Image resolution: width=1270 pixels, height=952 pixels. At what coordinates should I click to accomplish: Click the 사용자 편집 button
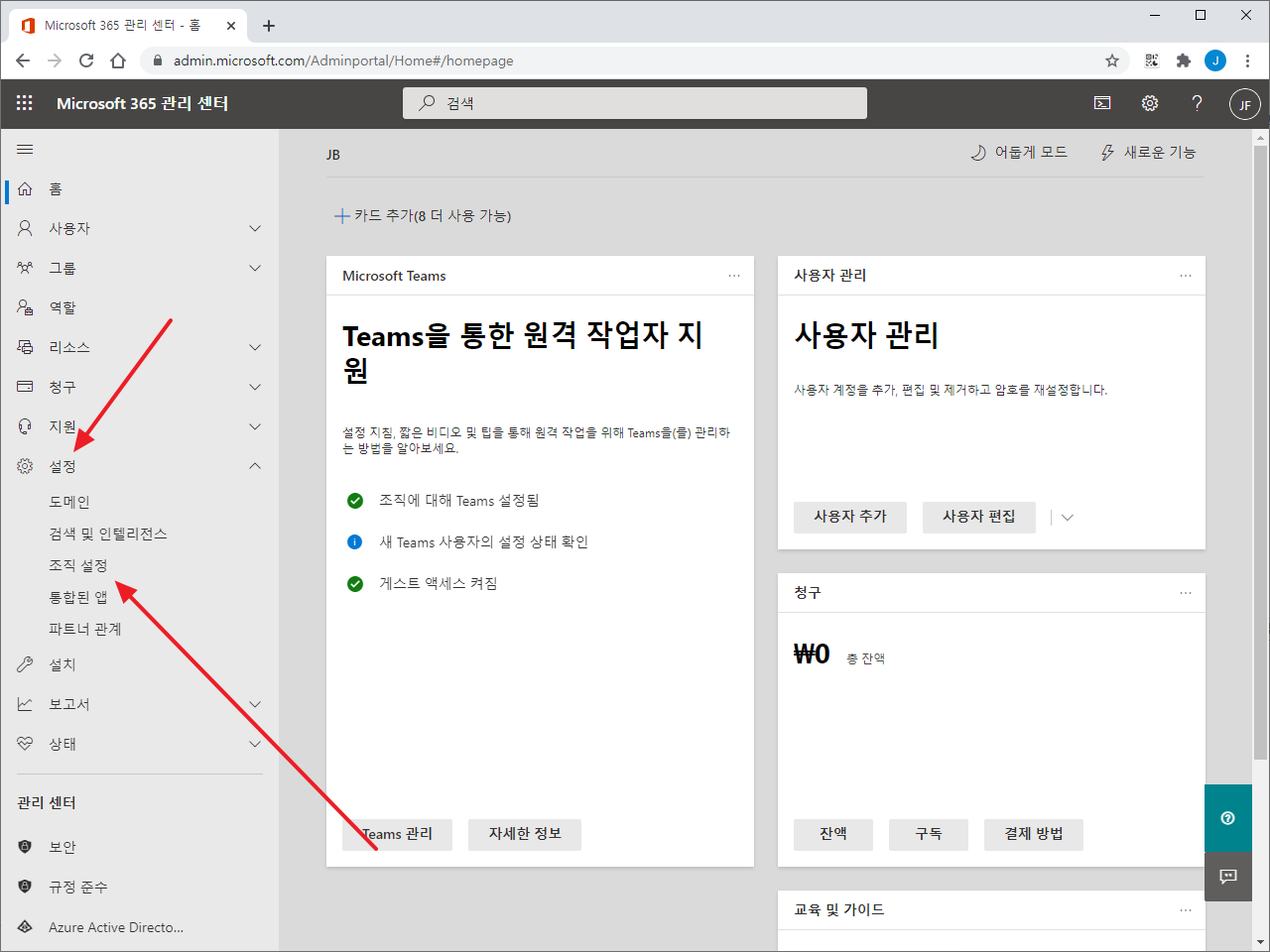click(x=979, y=517)
